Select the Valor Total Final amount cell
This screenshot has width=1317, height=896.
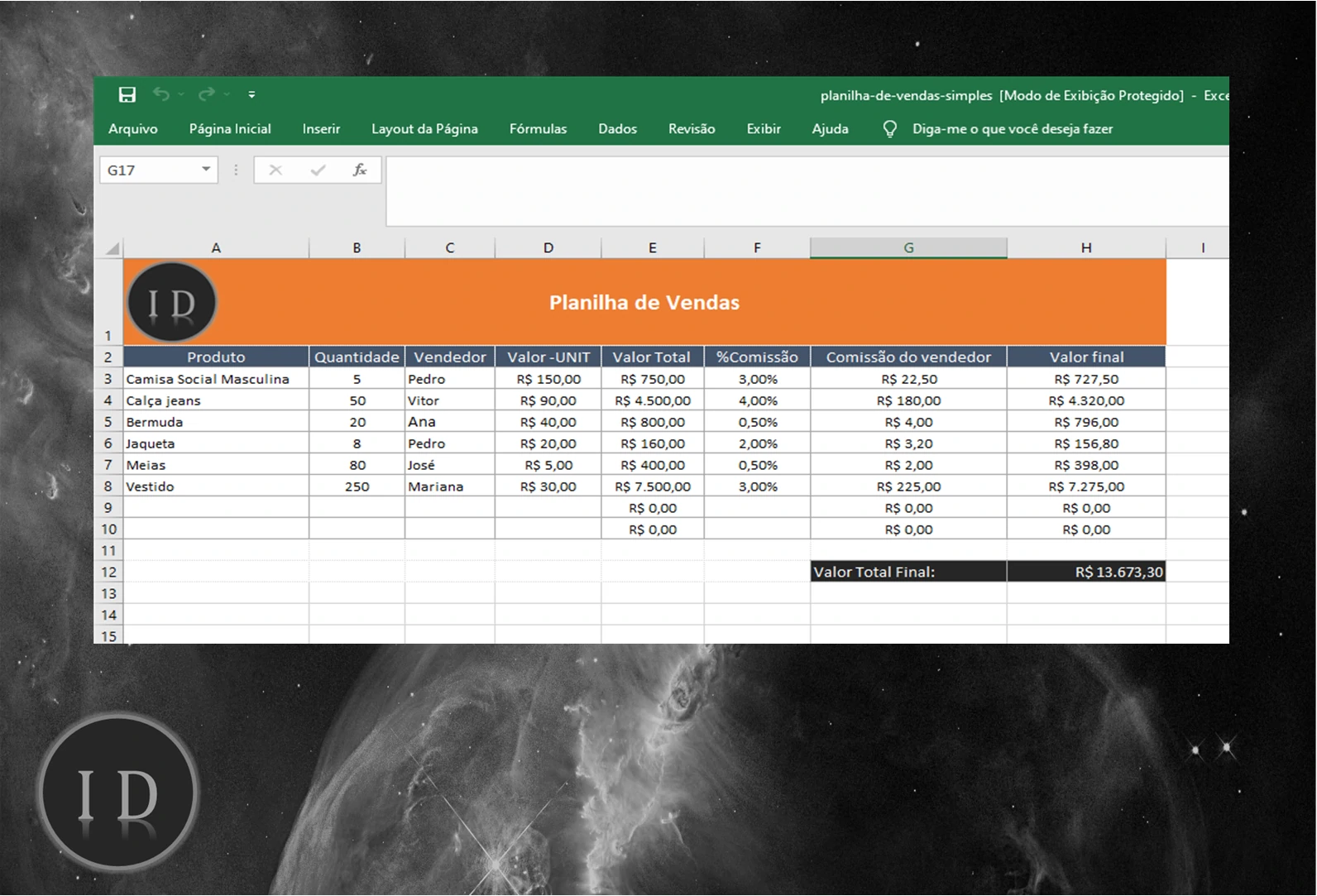tap(1086, 572)
